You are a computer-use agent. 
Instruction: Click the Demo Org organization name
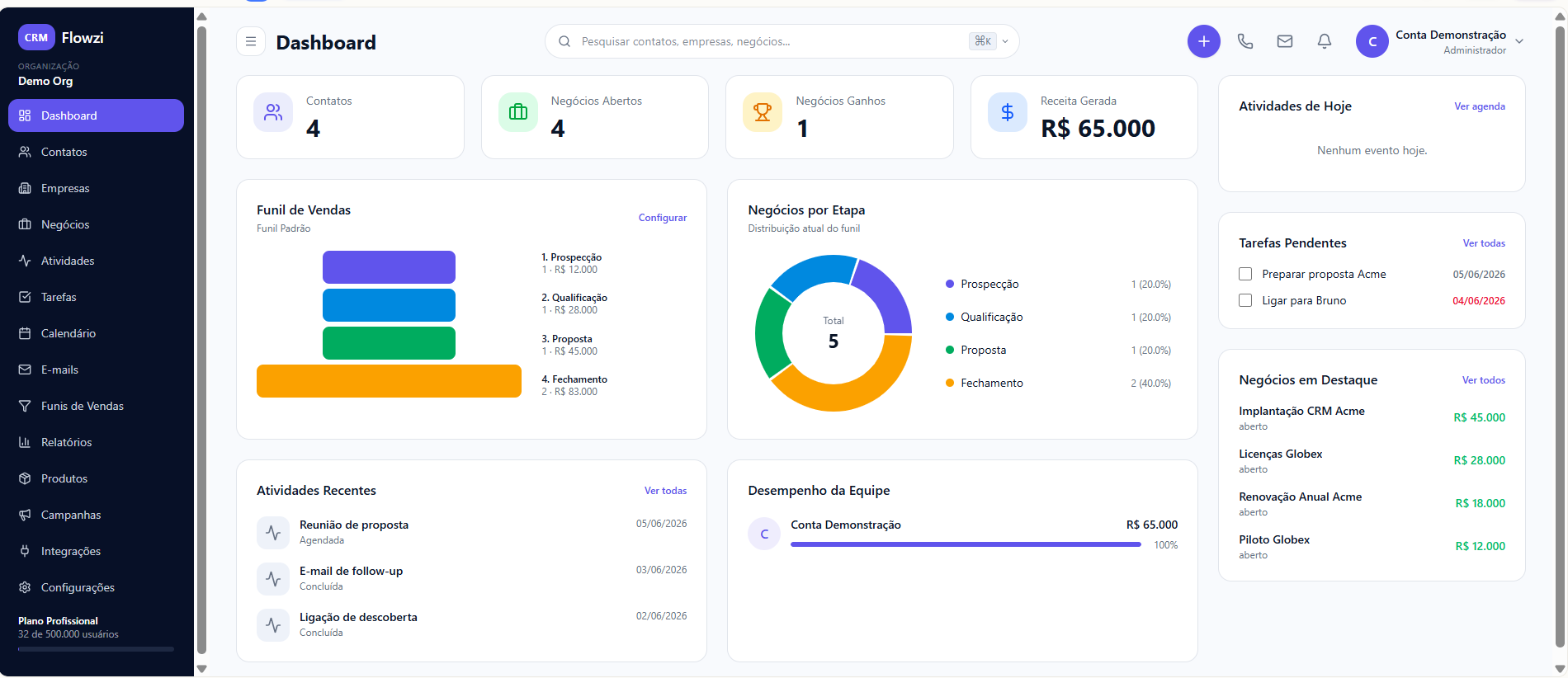pos(45,81)
